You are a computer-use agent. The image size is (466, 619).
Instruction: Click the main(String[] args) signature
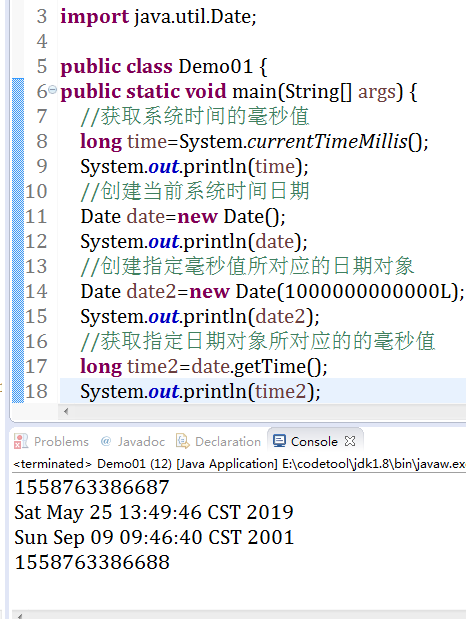click(318, 92)
